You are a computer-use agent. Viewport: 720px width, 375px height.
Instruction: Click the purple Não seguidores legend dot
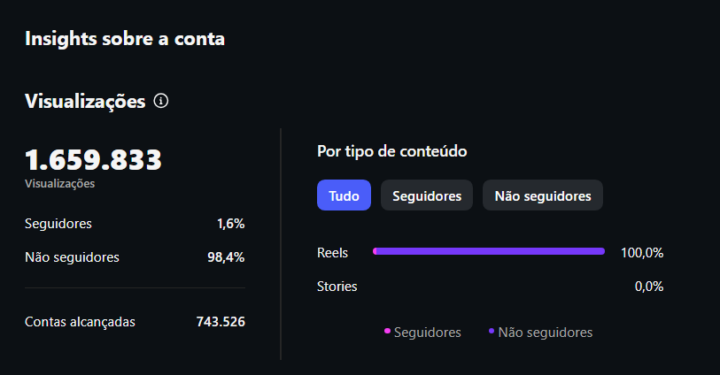pos(491,331)
